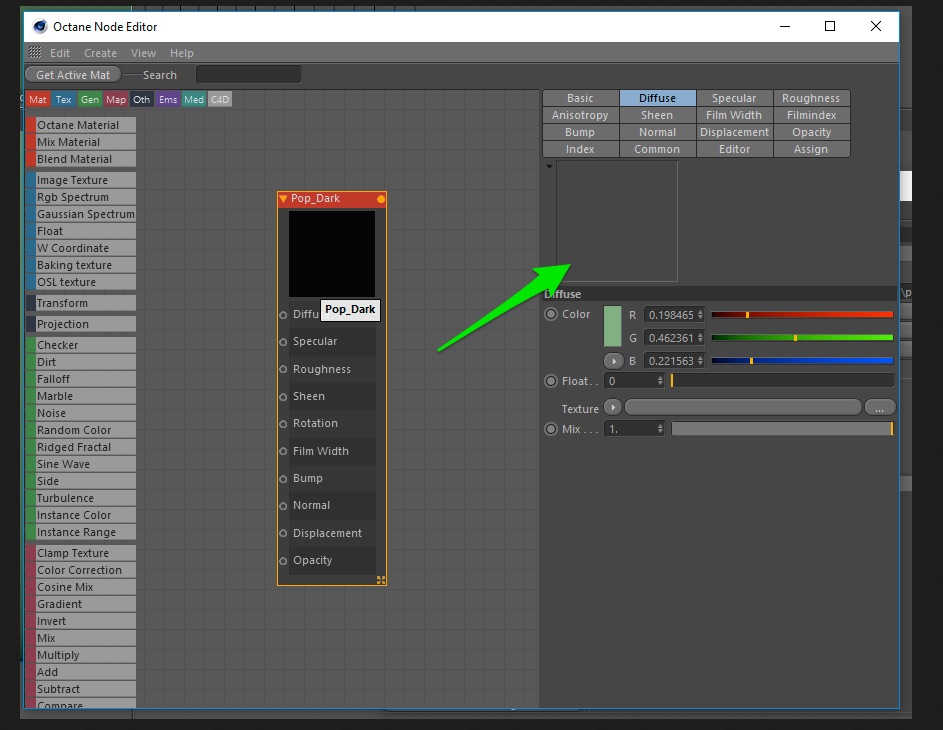Click the Diffuse input port on node
Screen dimensions: 943x730
click(283, 314)
